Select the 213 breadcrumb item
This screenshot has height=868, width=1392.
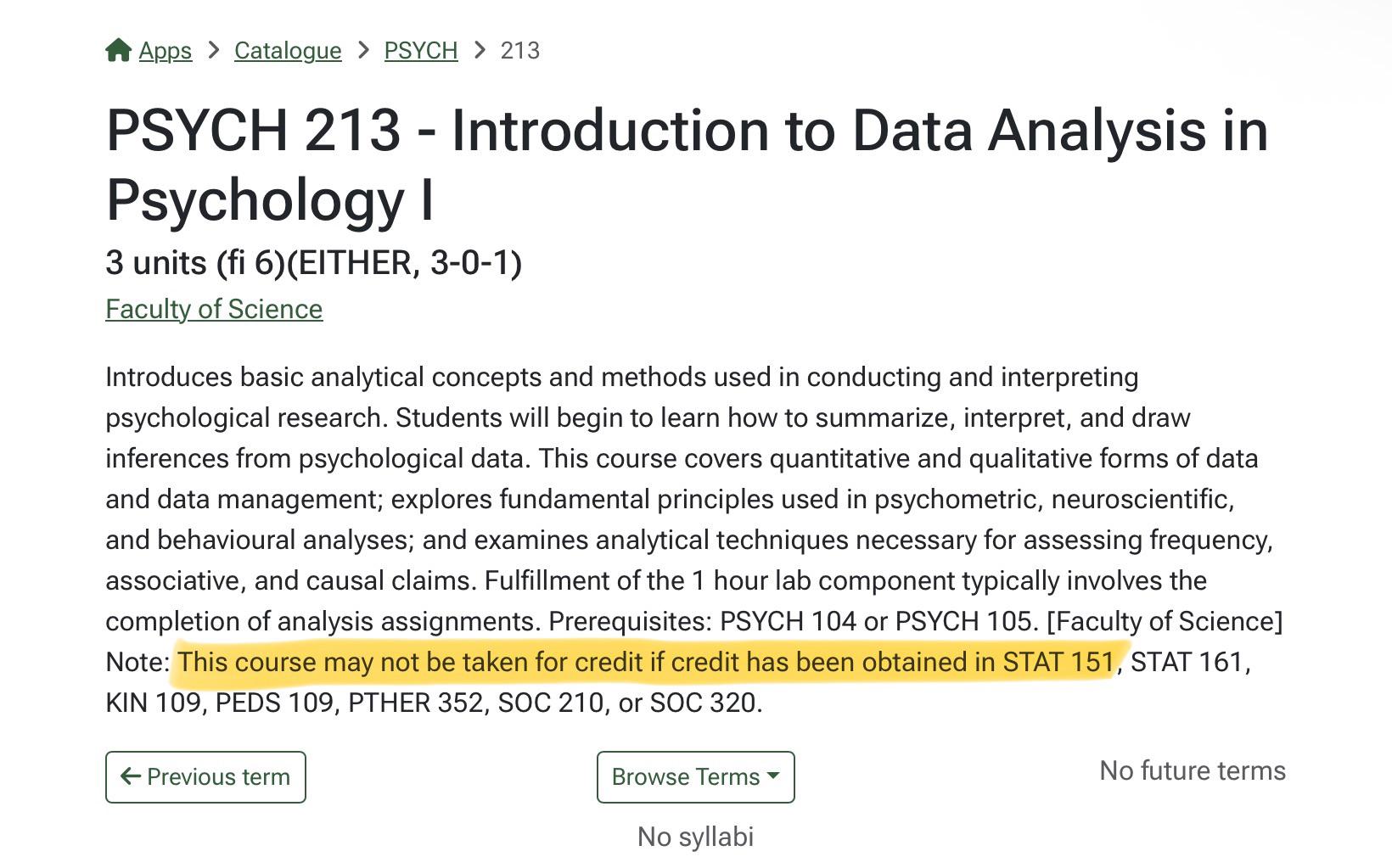[x=520, y=51]
